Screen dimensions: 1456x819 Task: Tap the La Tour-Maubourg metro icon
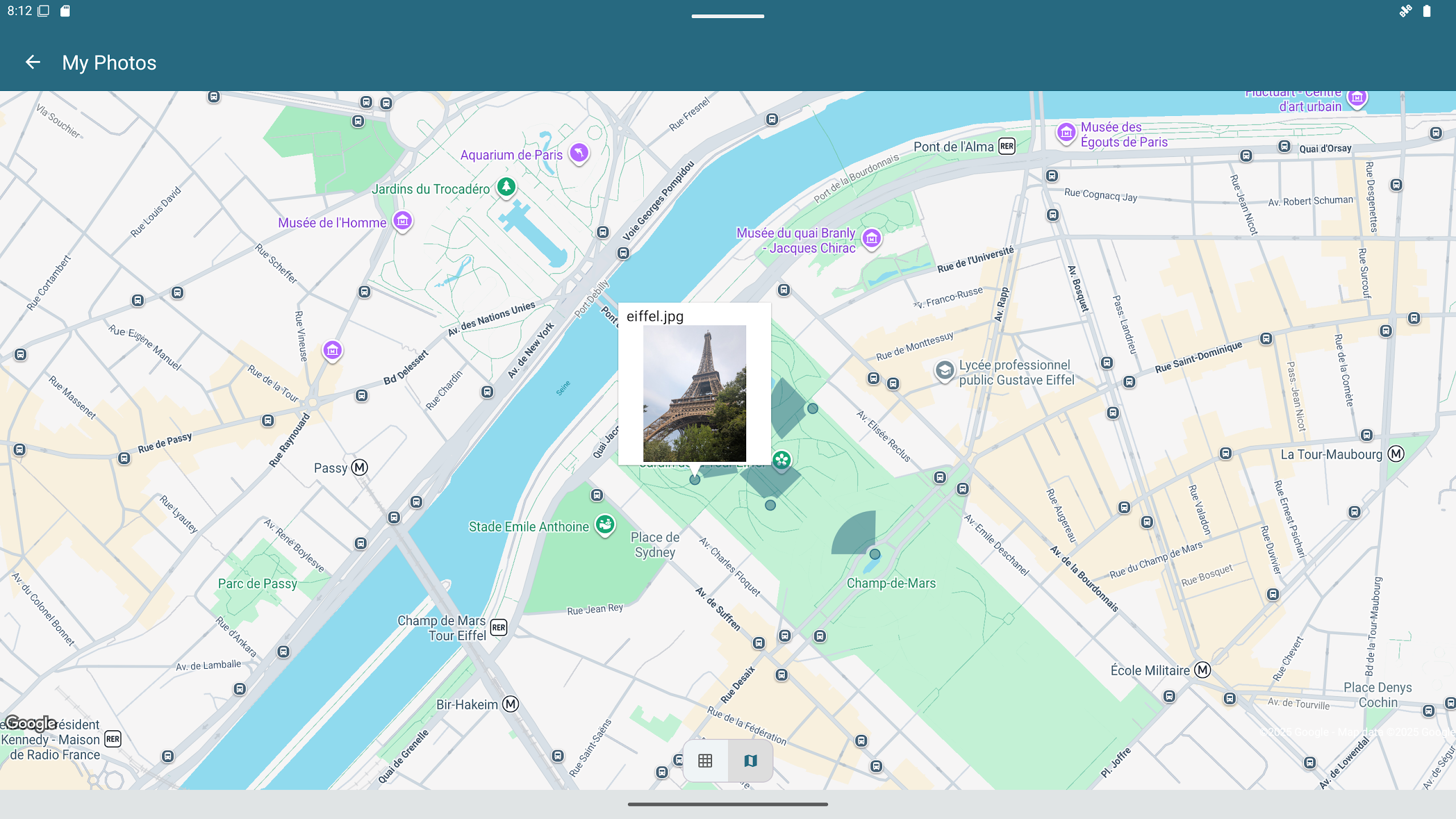[x=1396, y=454]
